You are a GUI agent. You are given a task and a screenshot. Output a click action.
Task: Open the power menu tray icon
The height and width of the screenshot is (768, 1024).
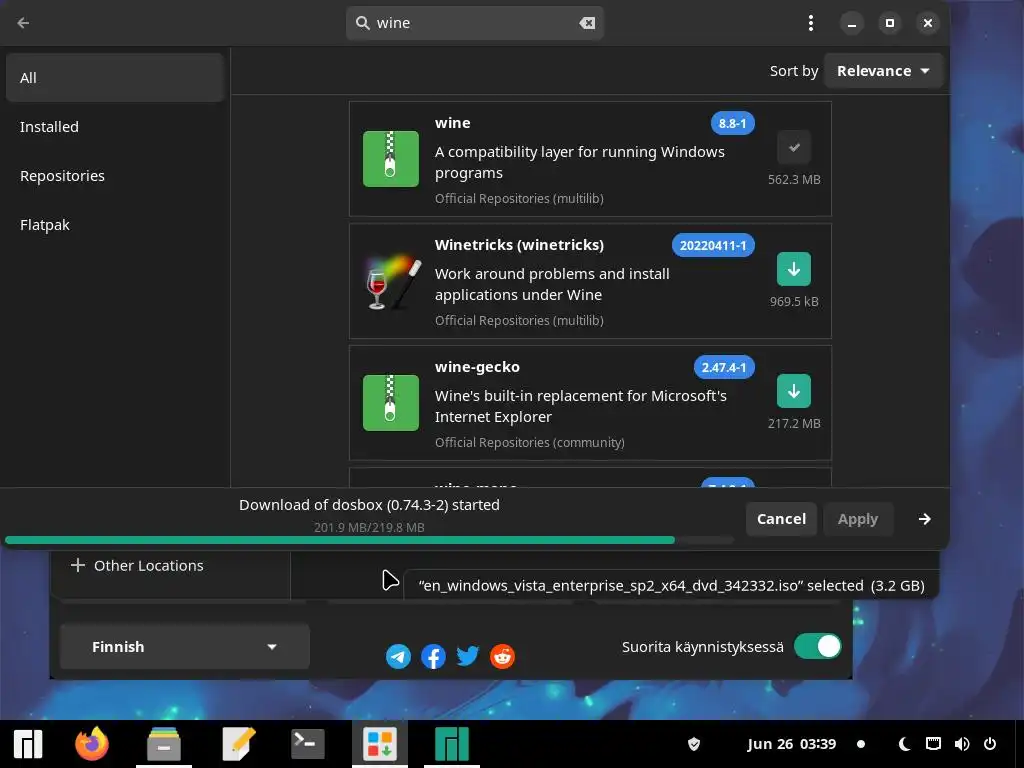tap(990, 744)
